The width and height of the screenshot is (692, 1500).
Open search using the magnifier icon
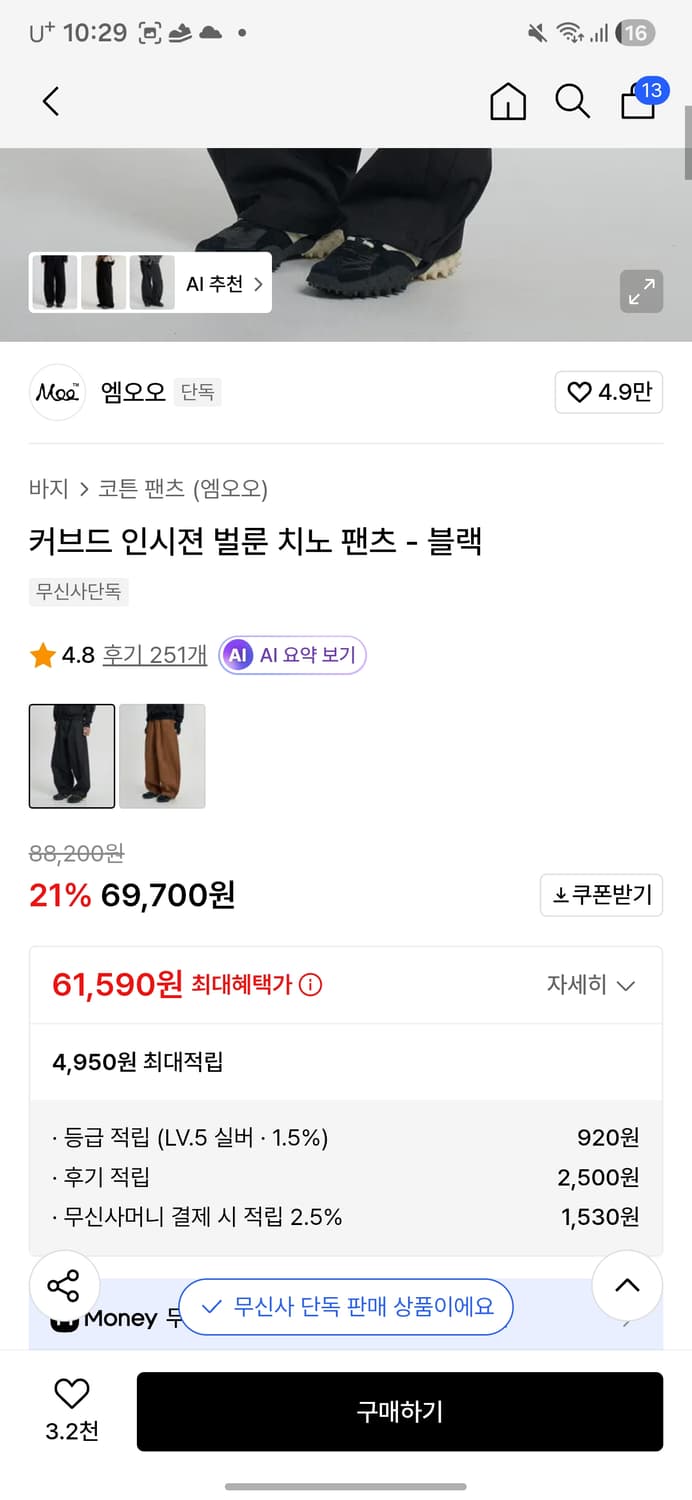click(x=572, y=101)
